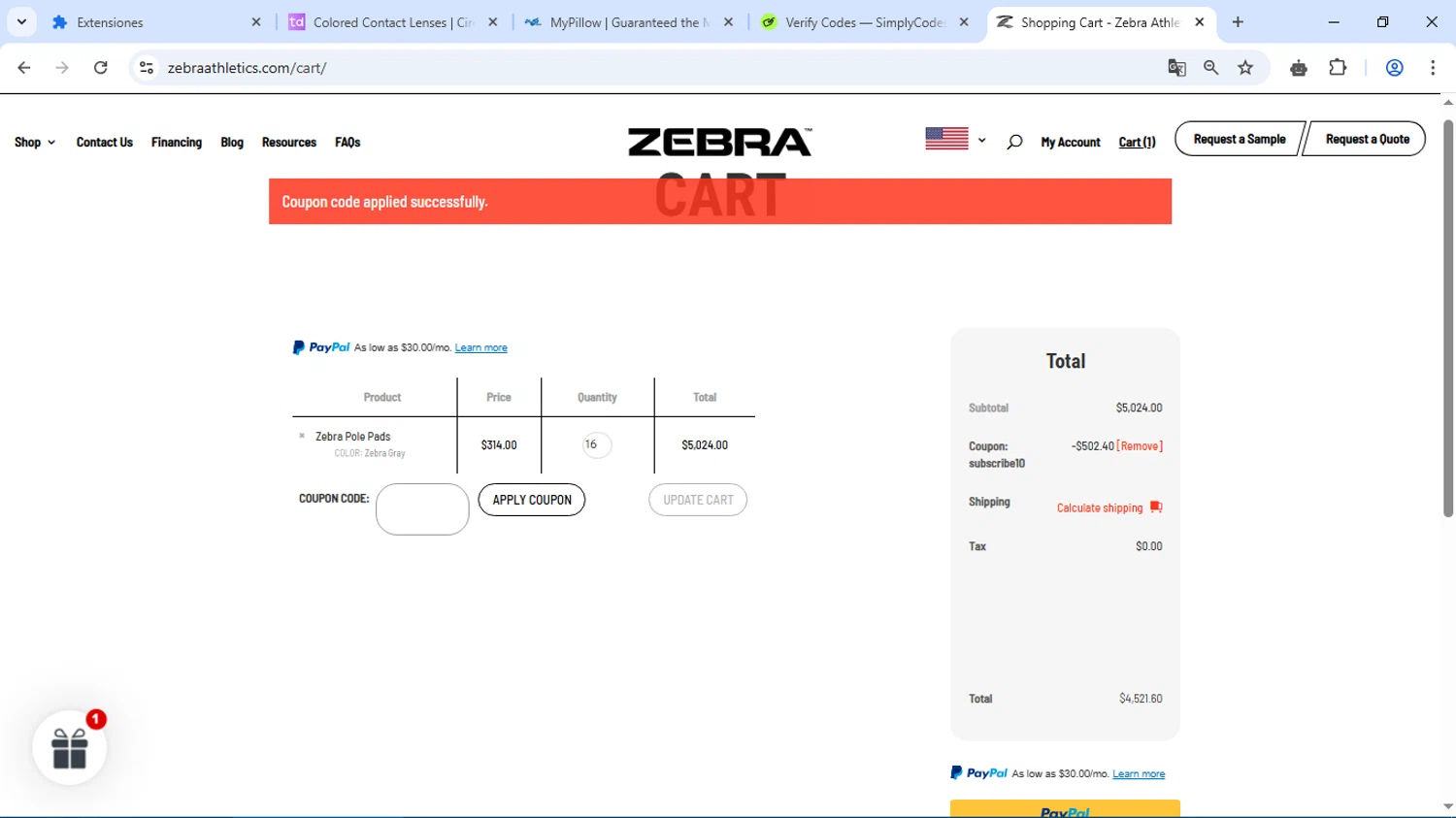The image size is (1456, 818).
Task: Switch to the Colored Contact Lenses tab
Action: pos(393,21)
